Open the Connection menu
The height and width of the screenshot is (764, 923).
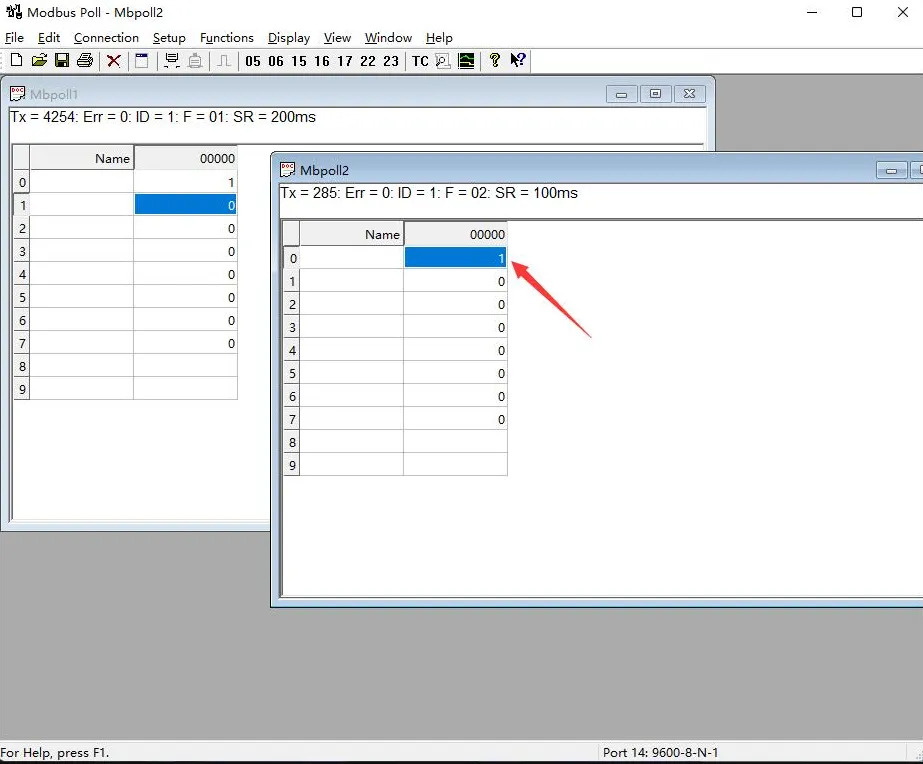point(106,38)
